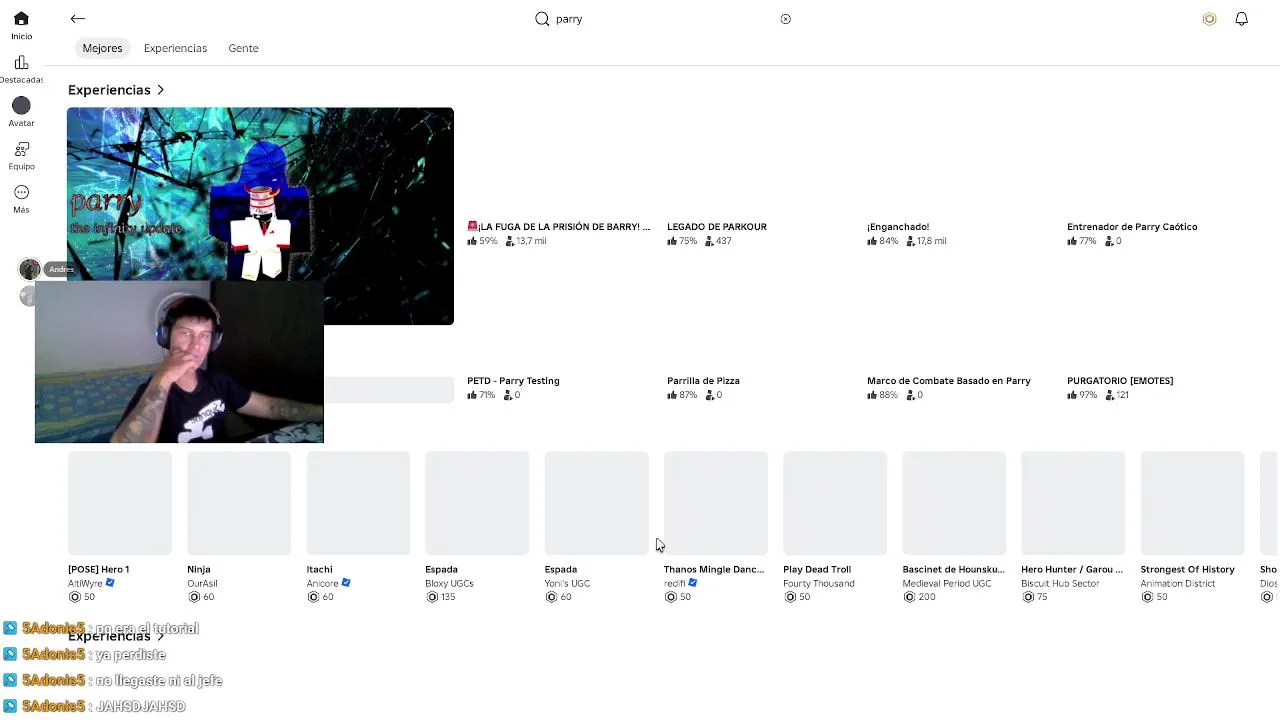Switch to Experiencias tab
The width and height of the screenshot is (1280, 720).
coord(175,48)
